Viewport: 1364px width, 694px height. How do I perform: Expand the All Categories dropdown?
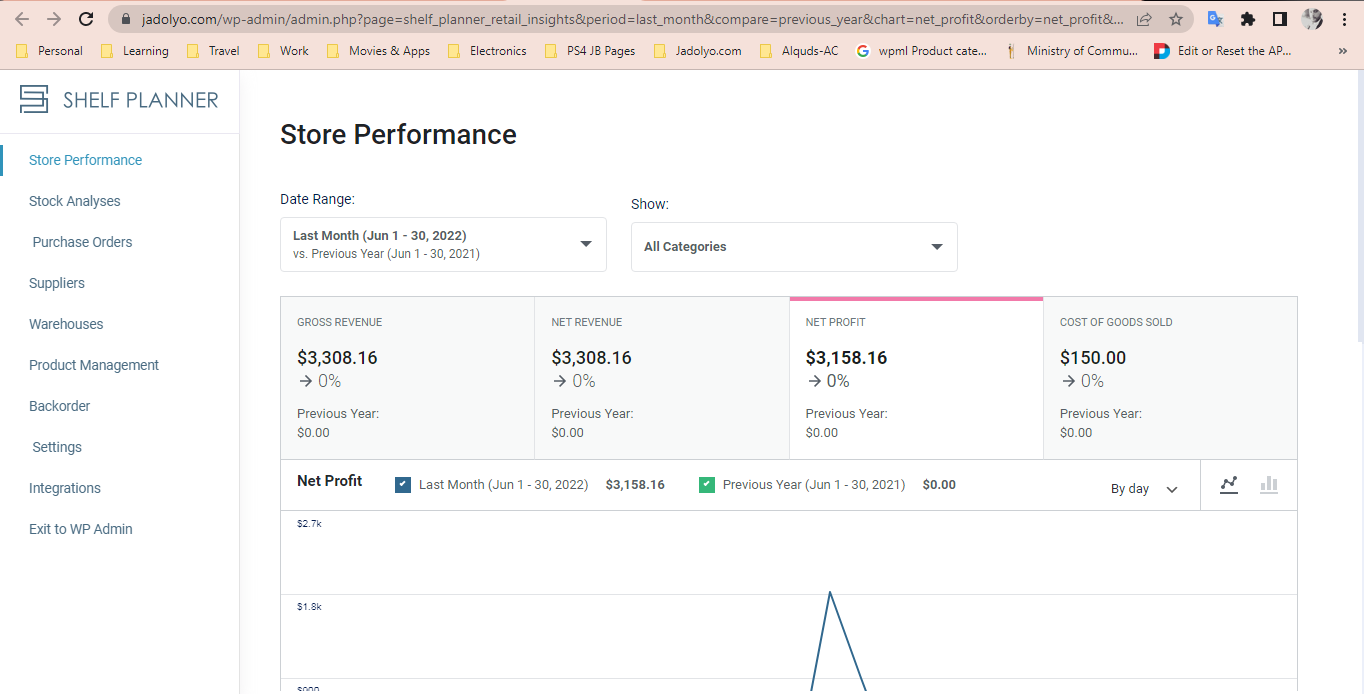[794, 247]
